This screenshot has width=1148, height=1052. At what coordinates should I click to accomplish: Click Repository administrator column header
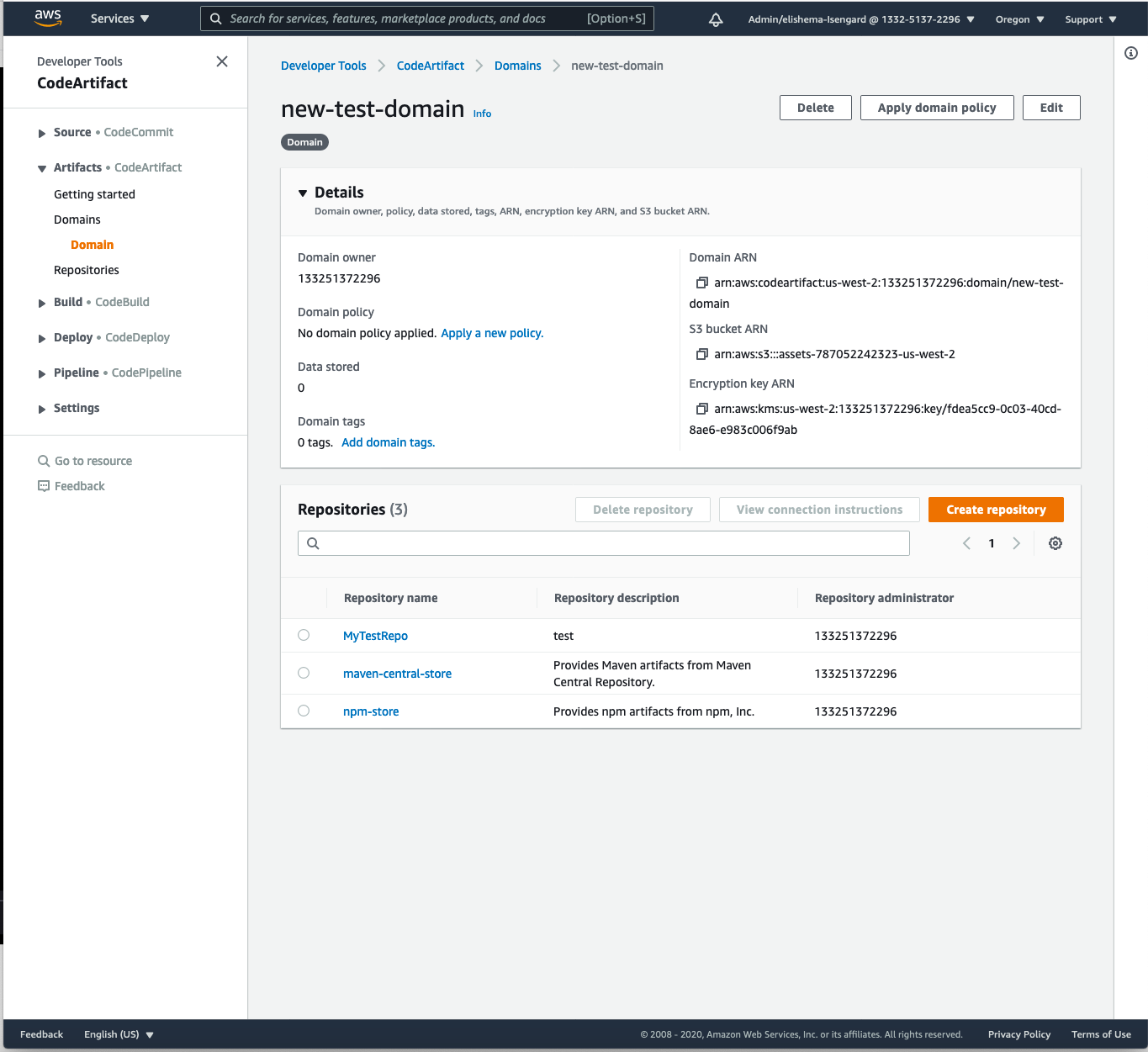point(884,598)
